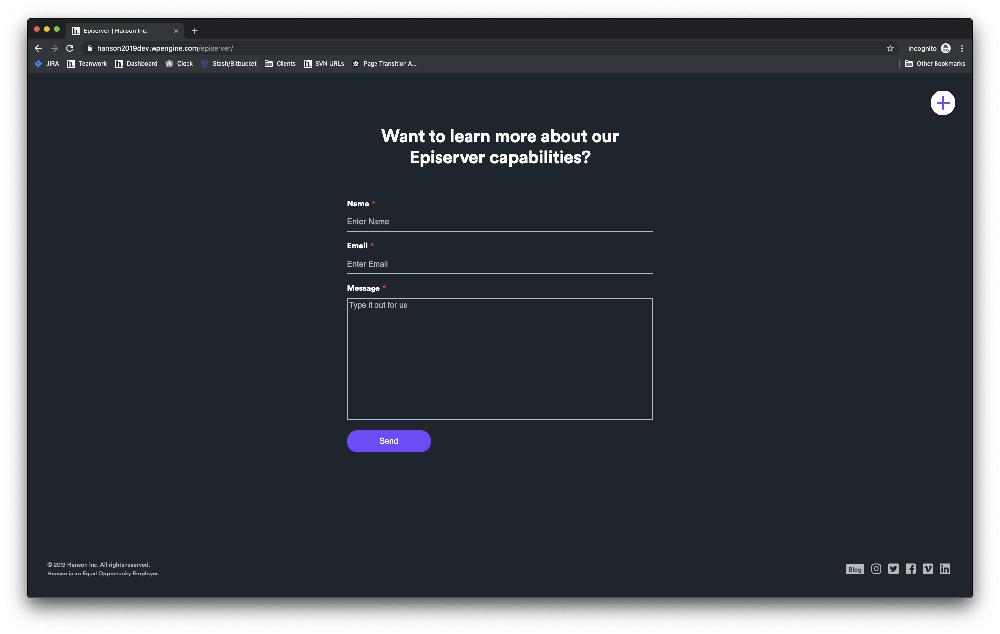Expand the Other Bookmarks folder

point(935,64)
